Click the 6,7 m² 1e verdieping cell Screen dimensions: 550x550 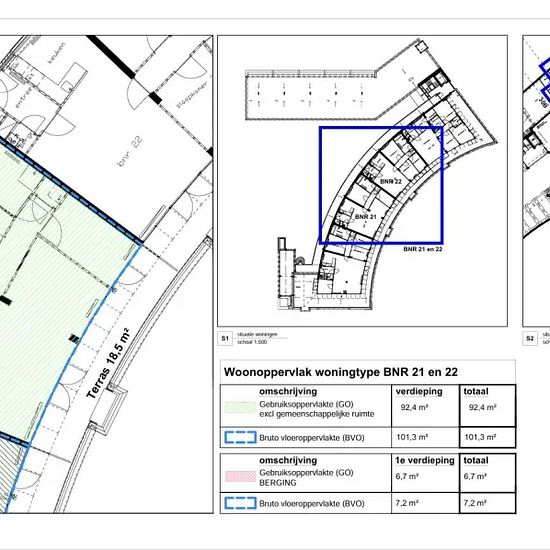coord(407,476)
